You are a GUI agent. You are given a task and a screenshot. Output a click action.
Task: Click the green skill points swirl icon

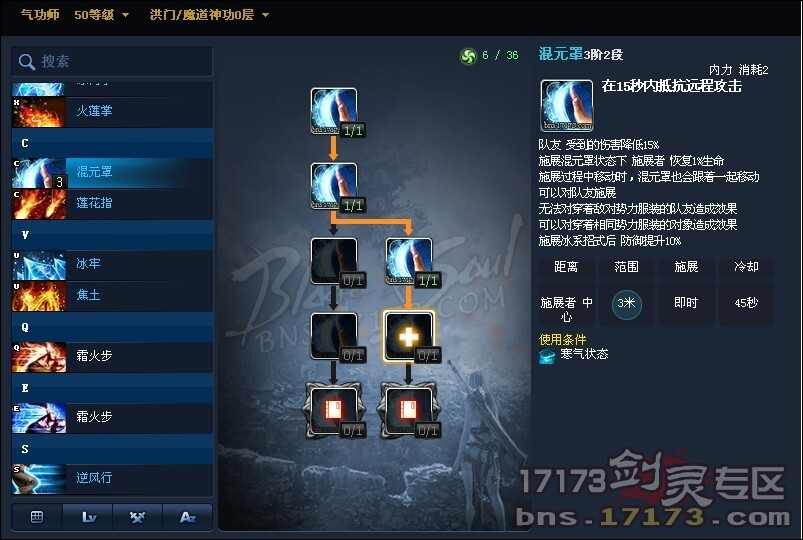[468, 55]
